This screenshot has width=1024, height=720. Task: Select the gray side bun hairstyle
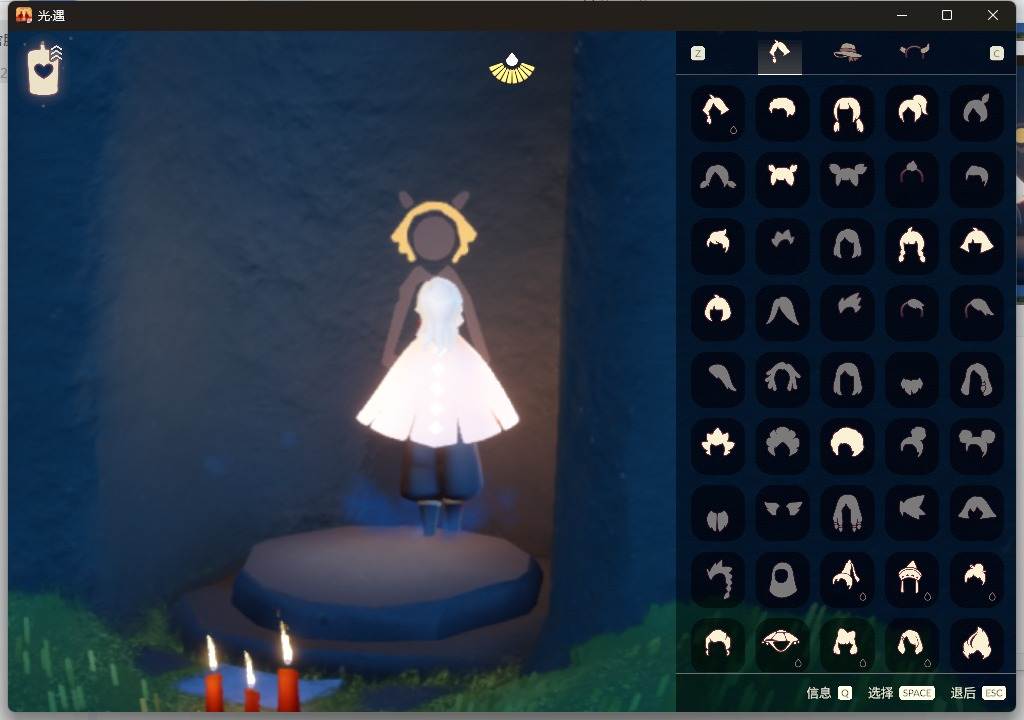pyautogui.click(x=912, y=446)
